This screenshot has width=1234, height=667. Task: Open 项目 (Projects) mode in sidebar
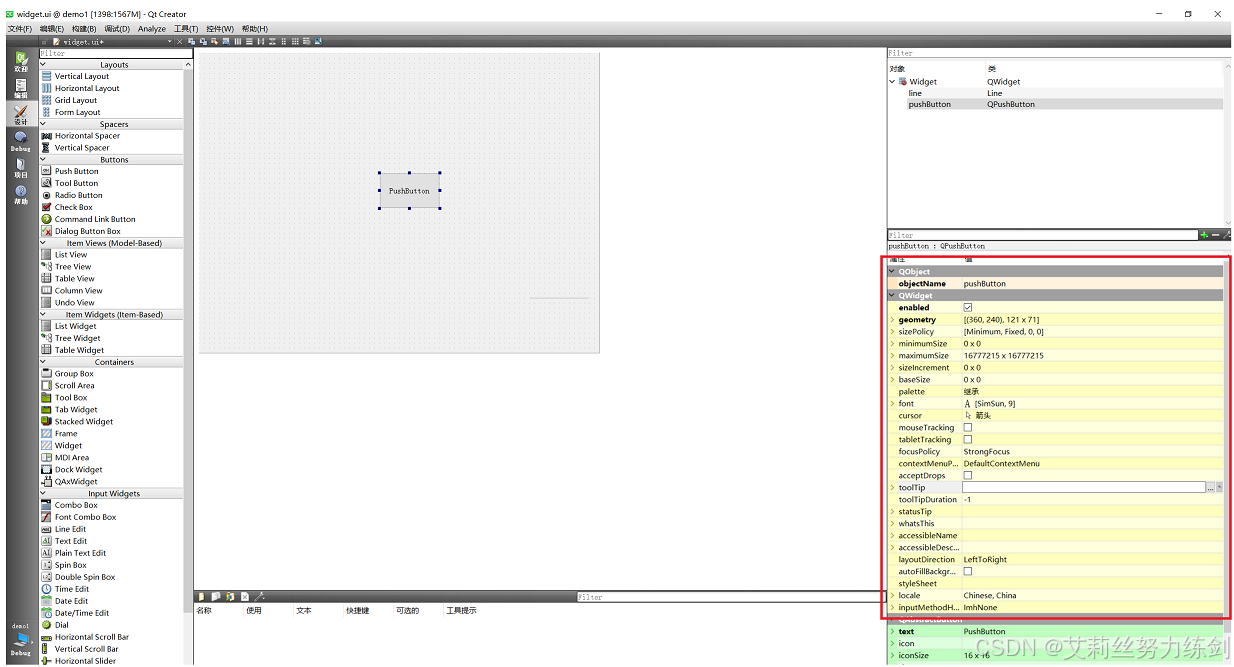[21, 167]
